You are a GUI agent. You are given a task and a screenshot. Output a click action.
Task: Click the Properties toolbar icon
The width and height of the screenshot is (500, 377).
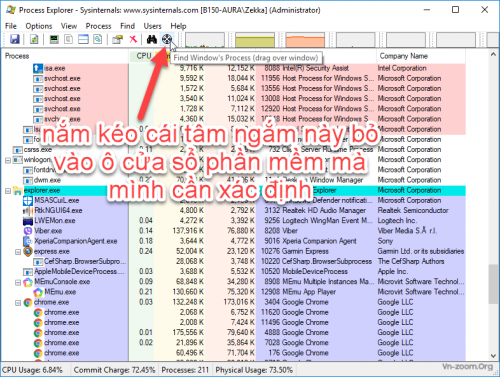(x=117, y=39)
